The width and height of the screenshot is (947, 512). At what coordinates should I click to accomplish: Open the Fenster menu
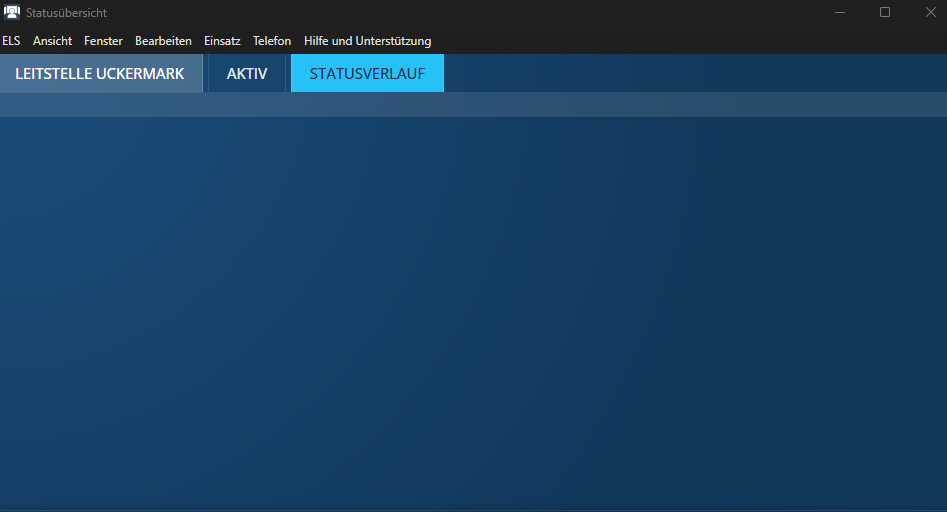pyautogui.click(x=103, y=41)
